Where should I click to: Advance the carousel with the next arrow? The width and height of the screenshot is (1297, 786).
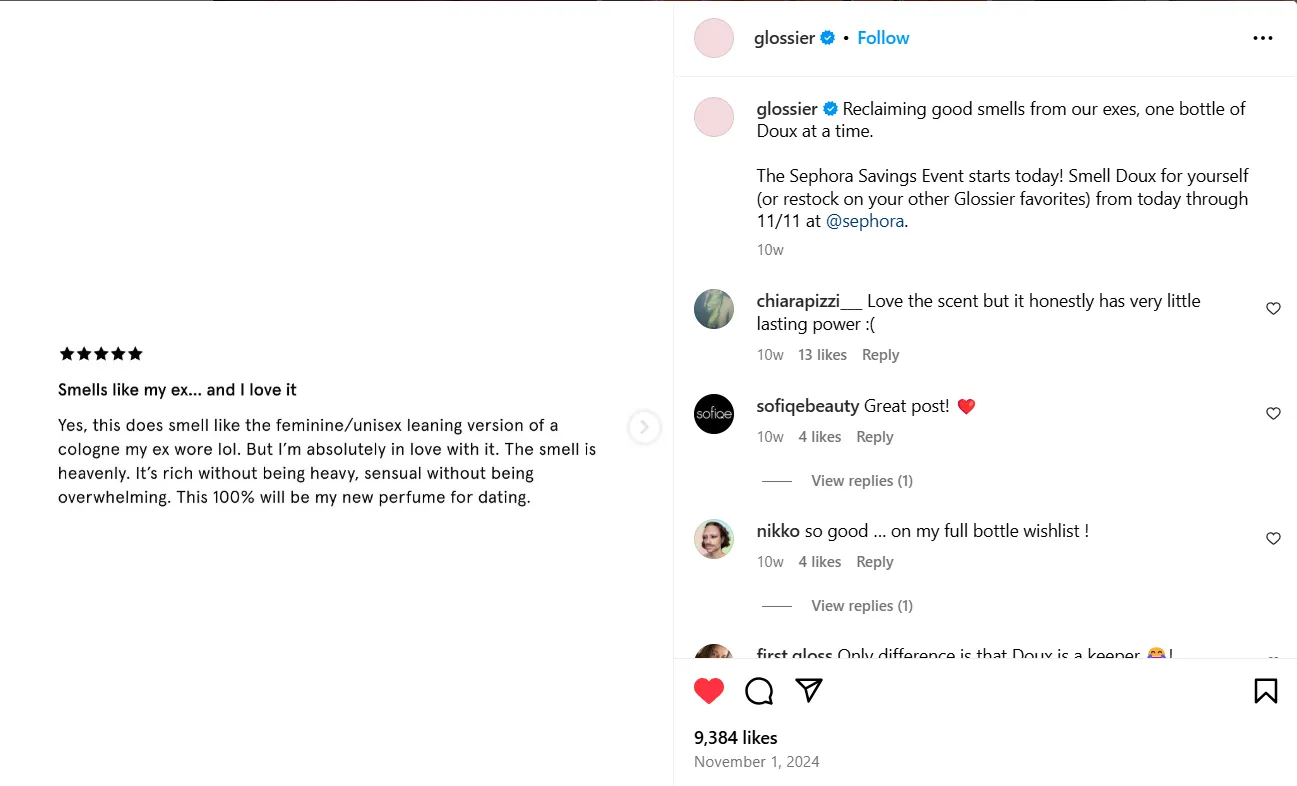(x=645, y=427)
